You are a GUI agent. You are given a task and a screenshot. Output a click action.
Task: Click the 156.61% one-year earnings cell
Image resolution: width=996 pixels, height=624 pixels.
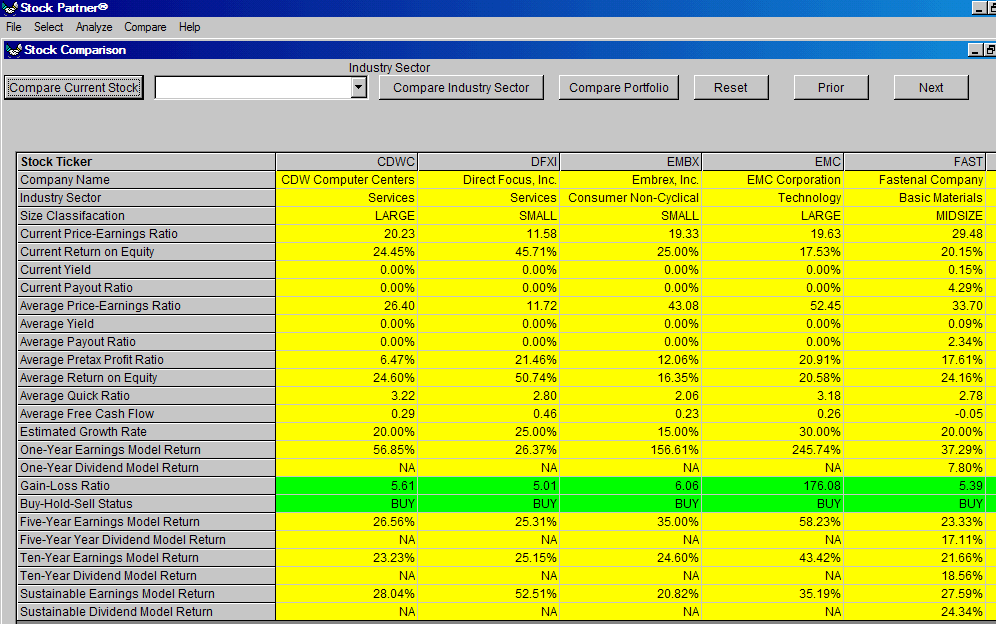coord(631,450)
